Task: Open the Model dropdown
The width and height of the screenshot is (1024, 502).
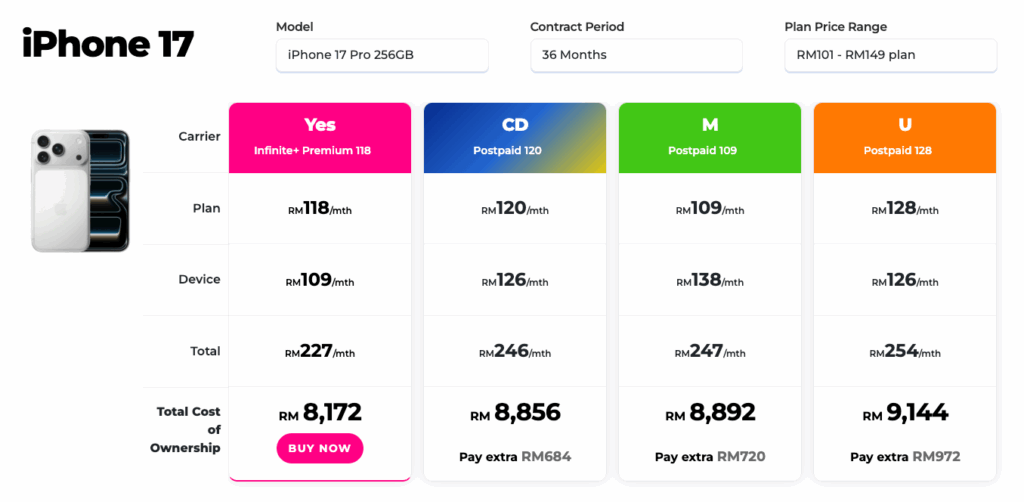Action: point(382,55)
